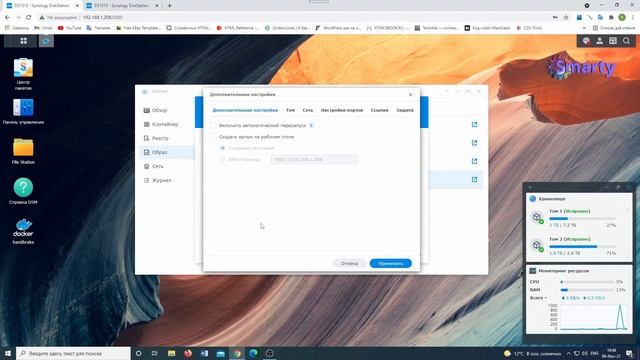The width and height of the screenshot is (640, 360).
Task: Click Volume 2 usage bar in storage widget
Action: [582, 247]
